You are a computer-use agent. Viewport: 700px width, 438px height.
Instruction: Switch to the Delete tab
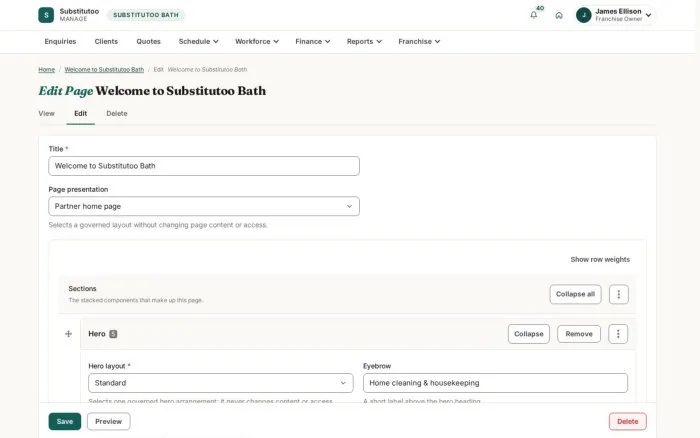click(117, 113)
